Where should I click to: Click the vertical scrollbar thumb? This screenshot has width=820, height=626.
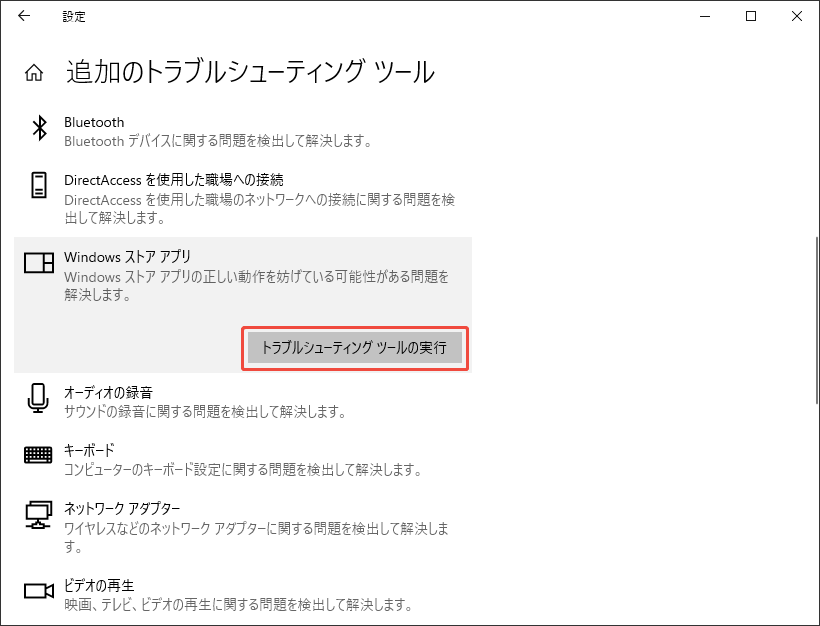817,320
